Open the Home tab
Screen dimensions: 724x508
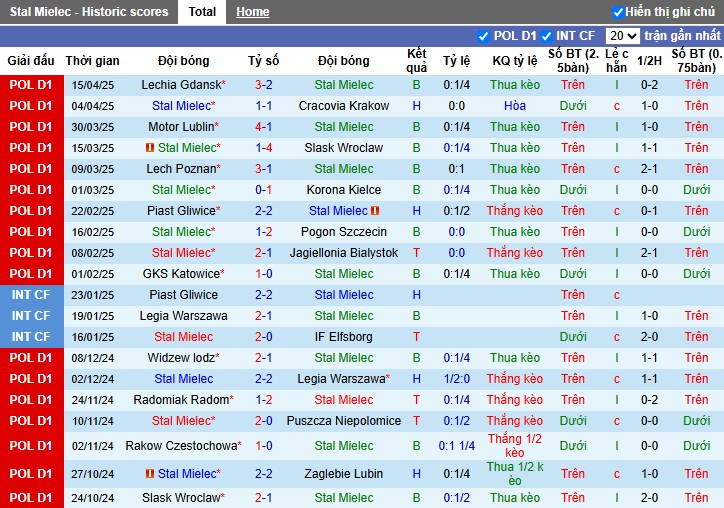(253, 12)
